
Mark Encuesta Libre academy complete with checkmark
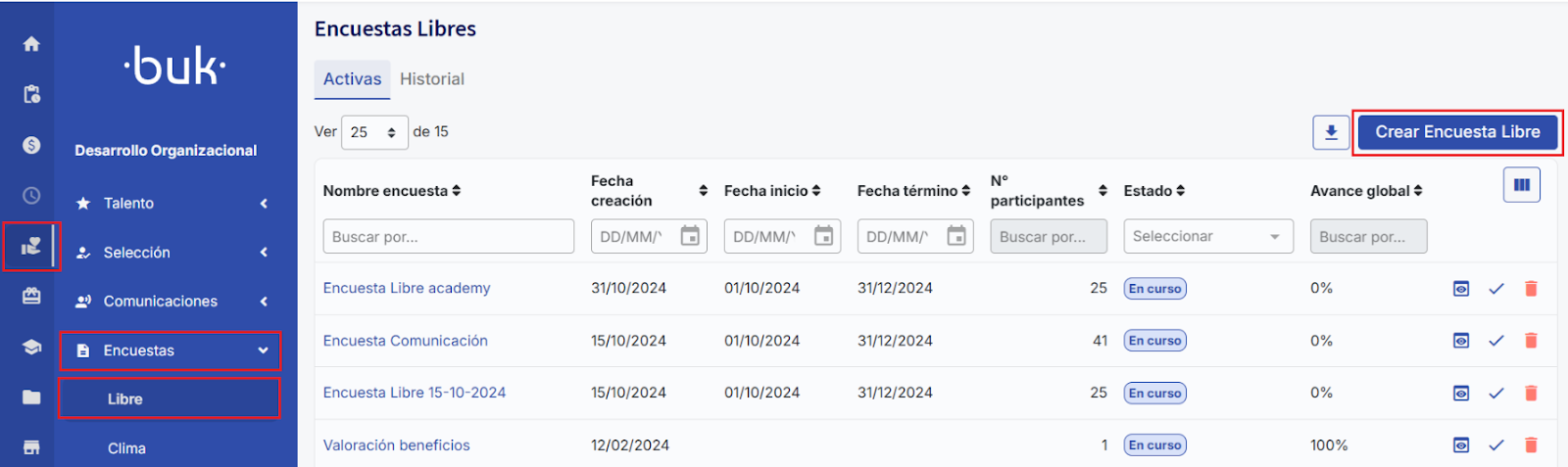(x=1495, y=289)
